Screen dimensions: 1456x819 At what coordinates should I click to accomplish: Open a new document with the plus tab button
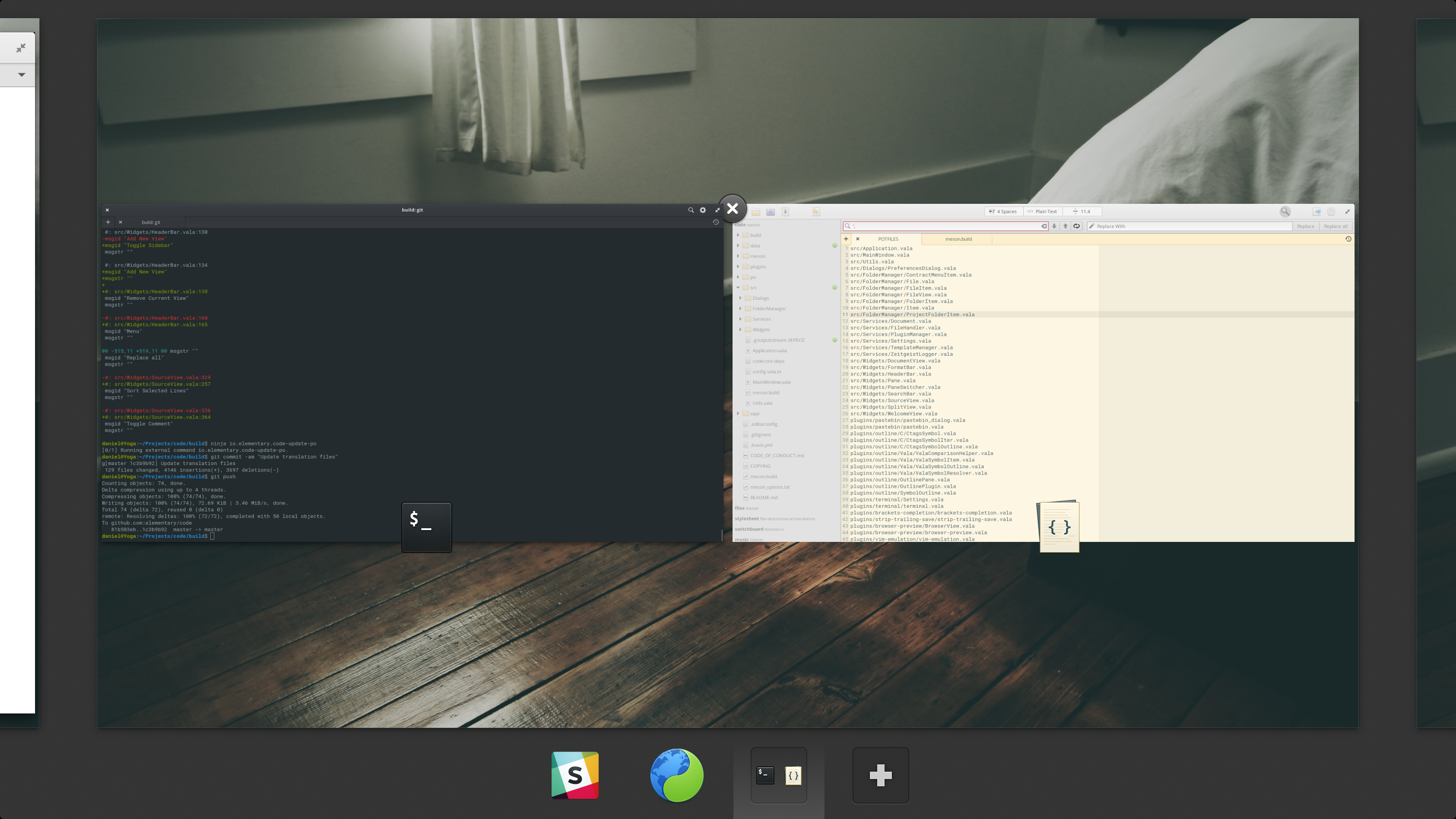pos(846,238)
